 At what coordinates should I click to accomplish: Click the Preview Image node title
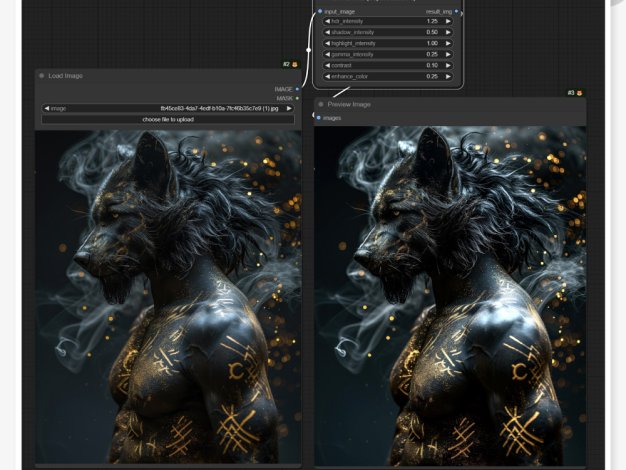[x=349, y=104]
